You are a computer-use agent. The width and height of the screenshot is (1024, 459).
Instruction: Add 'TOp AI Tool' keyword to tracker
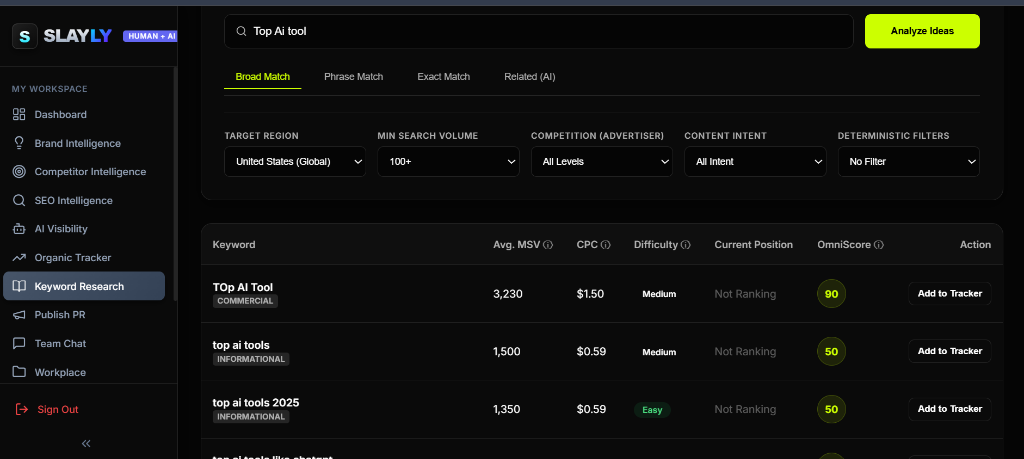(950, 294)
